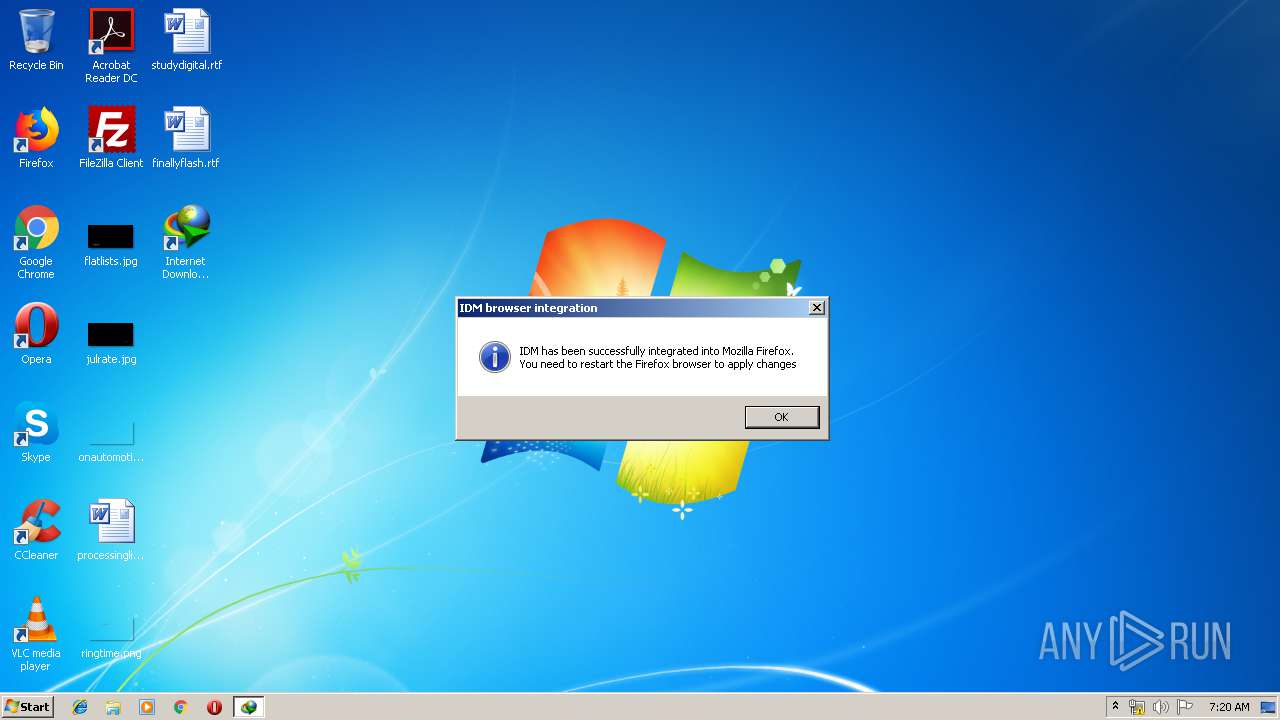The image size is (1280, 720).
Task: Click the Show desktop button
Action: (1270, 707)
